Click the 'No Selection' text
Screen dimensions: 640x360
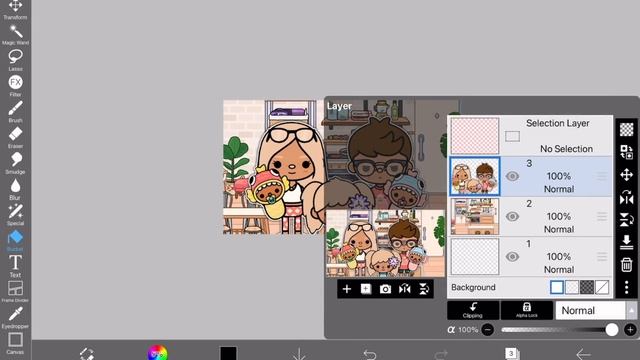click(566, 149)
